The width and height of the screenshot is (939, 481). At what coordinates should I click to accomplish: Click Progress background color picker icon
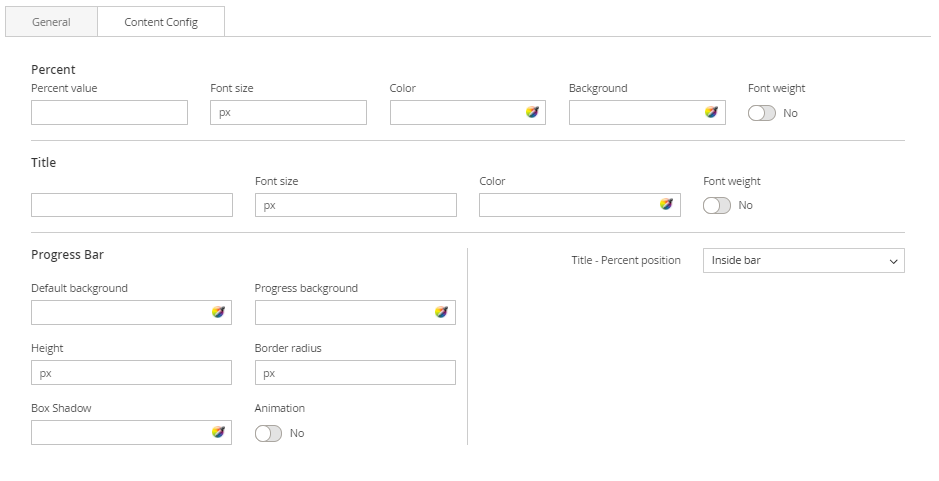[441, 313]
